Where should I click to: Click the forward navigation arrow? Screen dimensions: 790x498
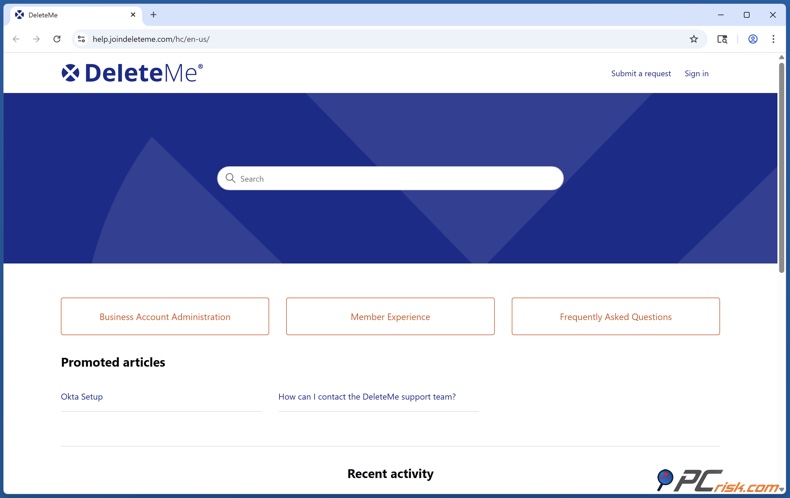pos(36,39)
